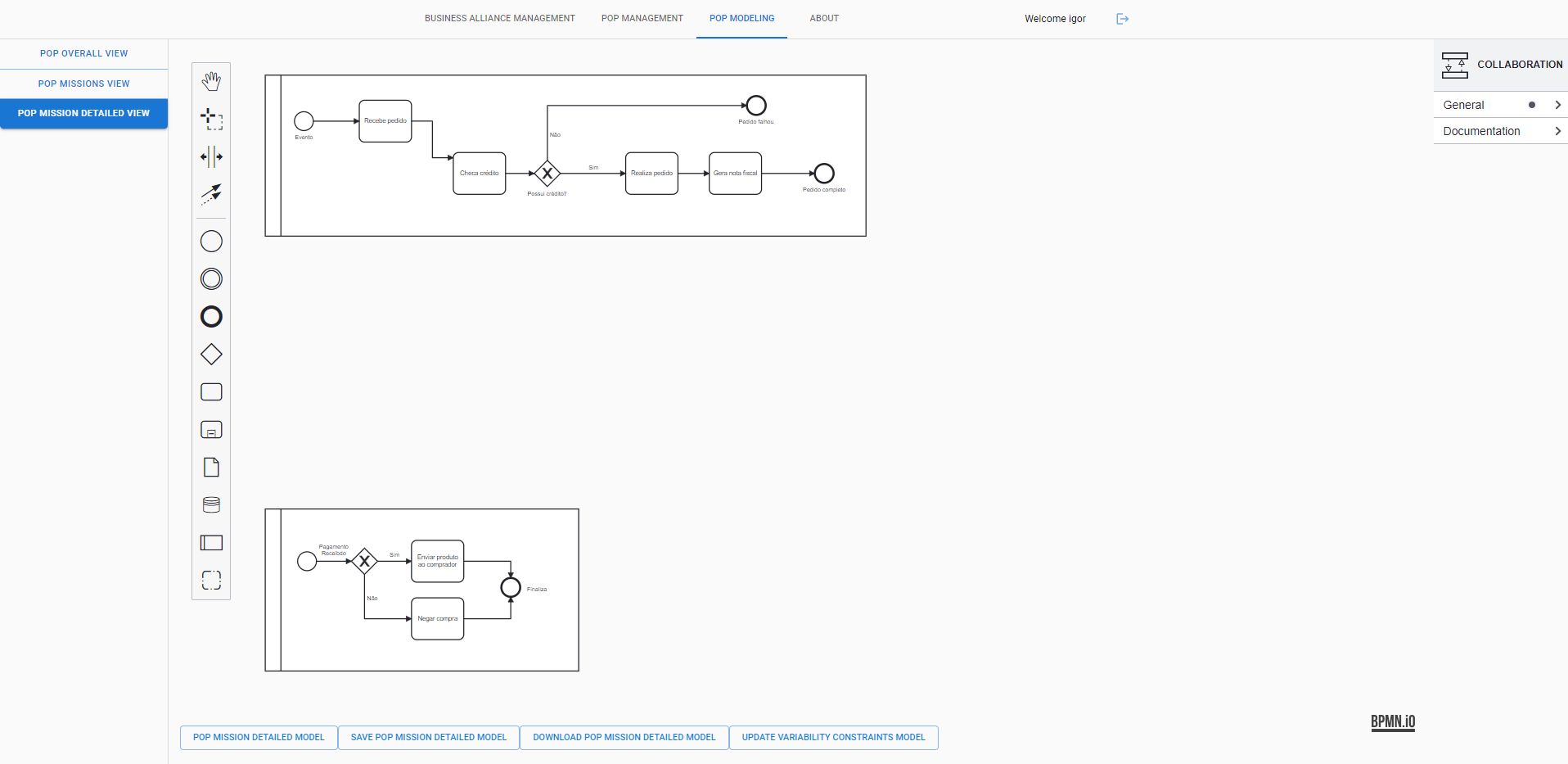1568x764 pixels.
Task: Click the logout icon next to Welcome igor
Action: tap(1122, 19)
